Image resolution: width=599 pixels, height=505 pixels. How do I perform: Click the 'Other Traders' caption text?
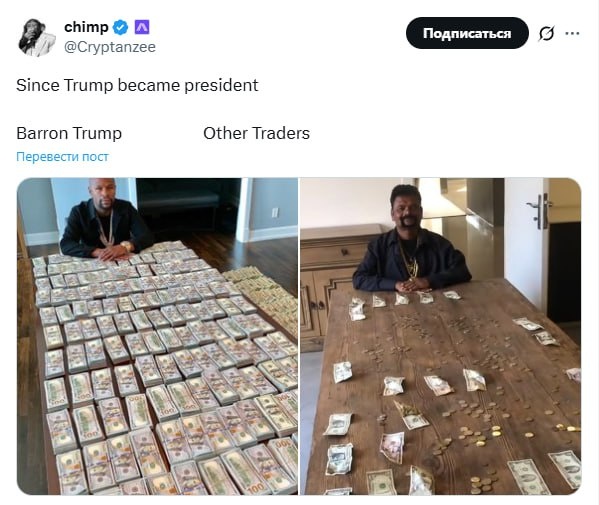tap(256, 133)
